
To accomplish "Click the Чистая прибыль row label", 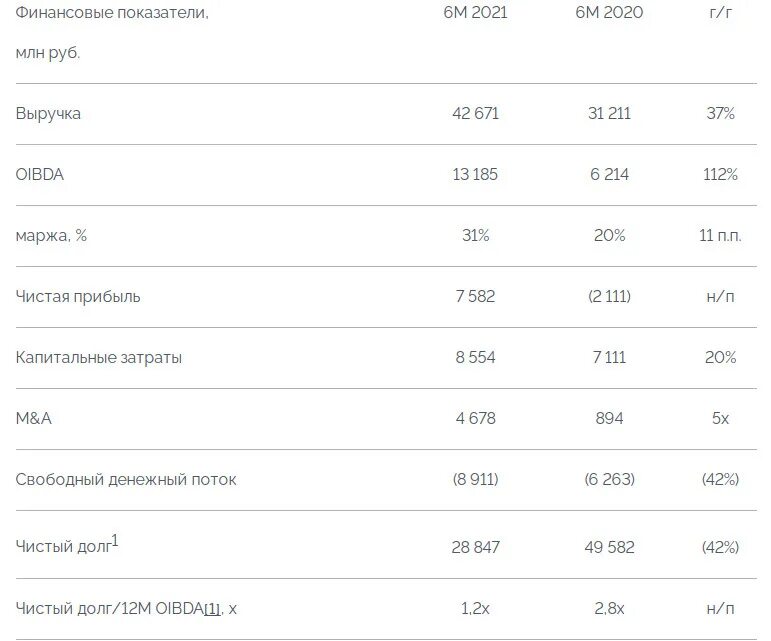I will click(x=78, y=297).
